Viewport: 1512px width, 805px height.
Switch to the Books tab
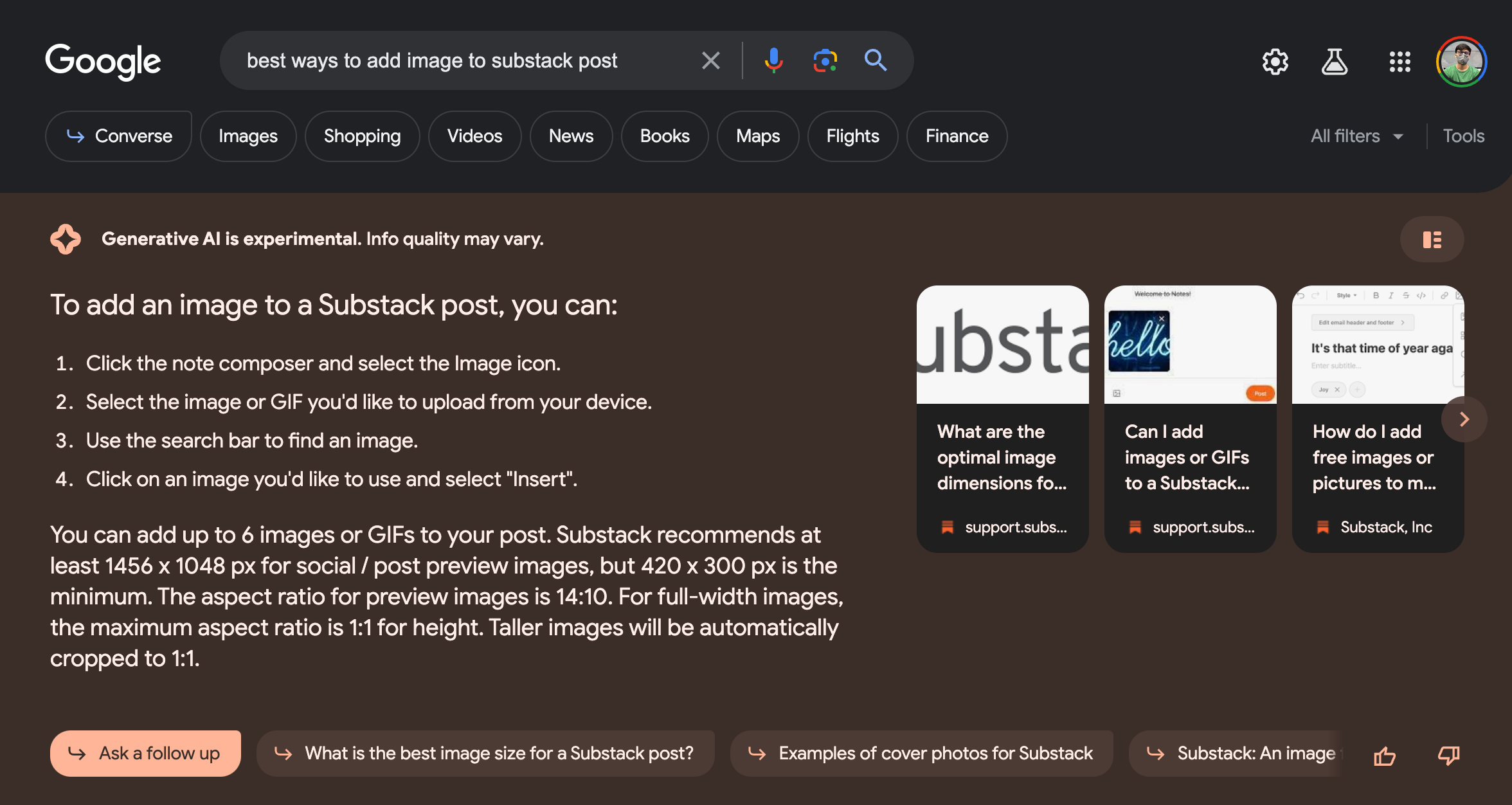[665, 136]
